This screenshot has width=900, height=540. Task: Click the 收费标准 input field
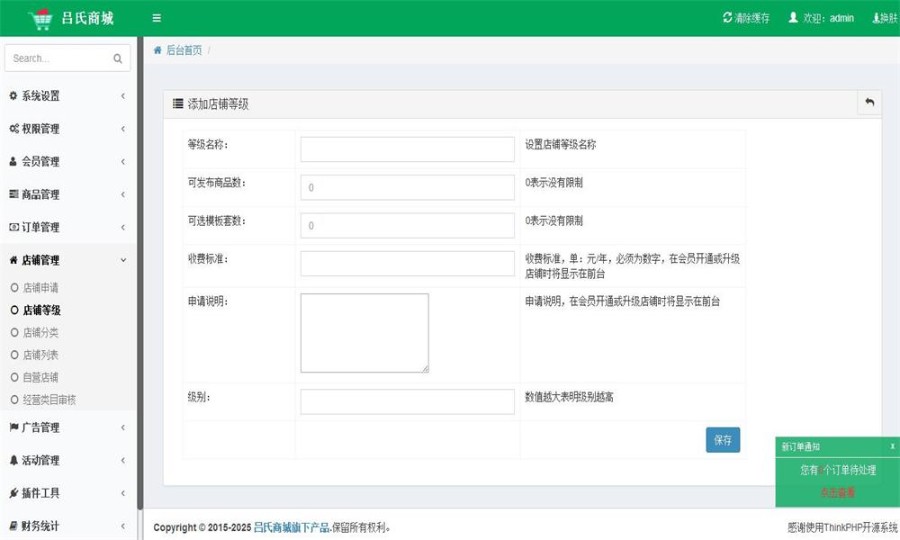point(407,264)
